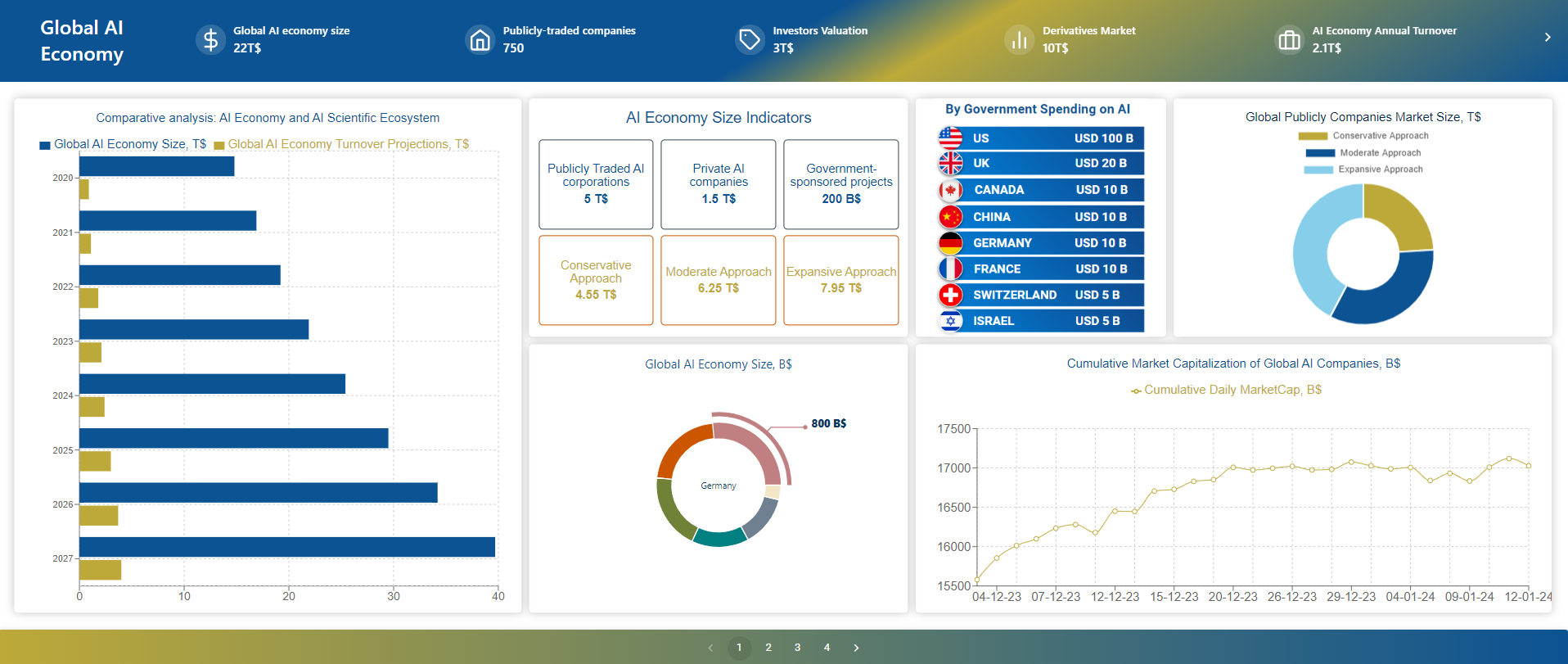Screen dimensions: 1568x664
Task: Expand header stats with right chevron
Action: point(1547,37)
